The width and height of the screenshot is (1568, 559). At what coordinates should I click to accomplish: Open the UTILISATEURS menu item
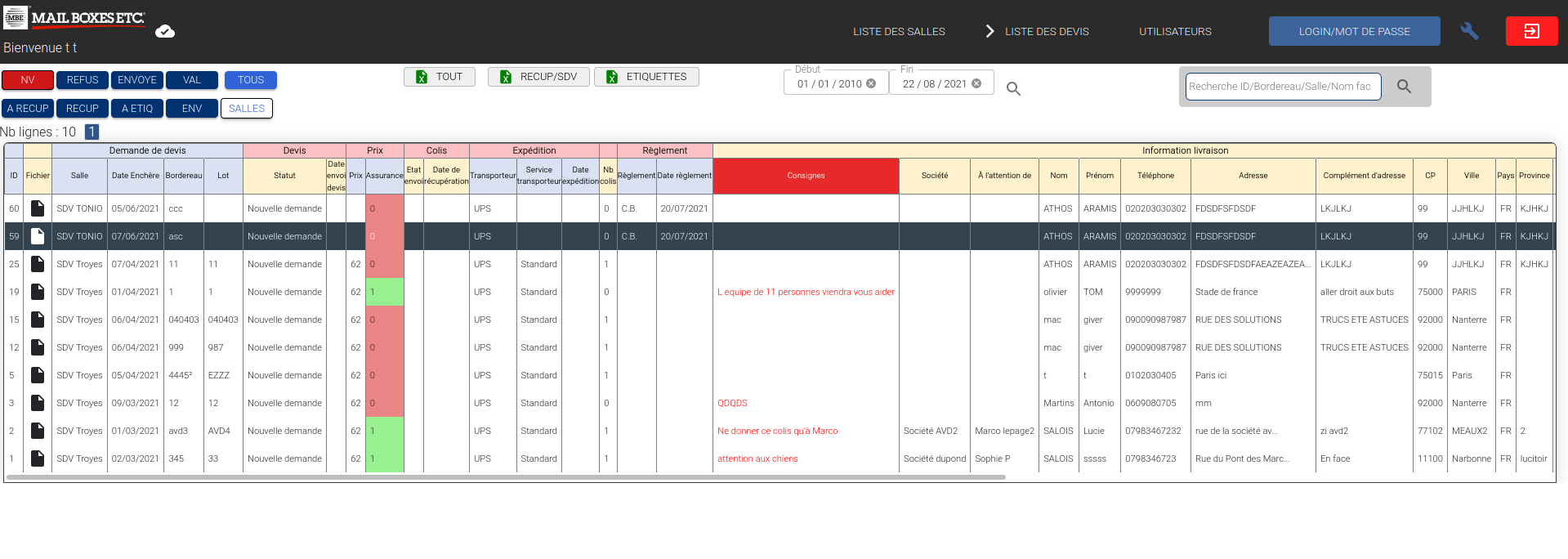[1175, 32]
